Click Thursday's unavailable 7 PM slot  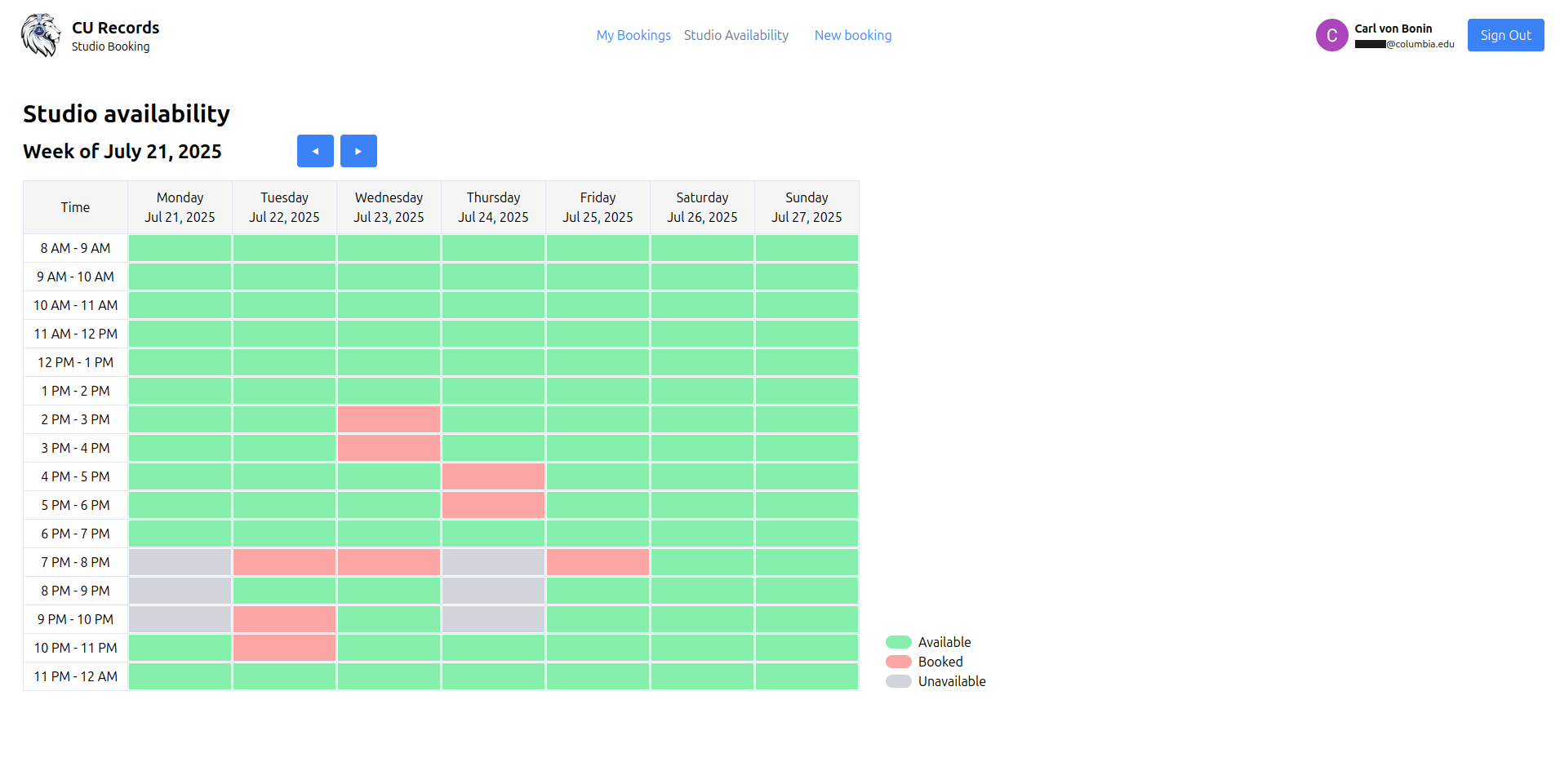[x=493, y=562]
